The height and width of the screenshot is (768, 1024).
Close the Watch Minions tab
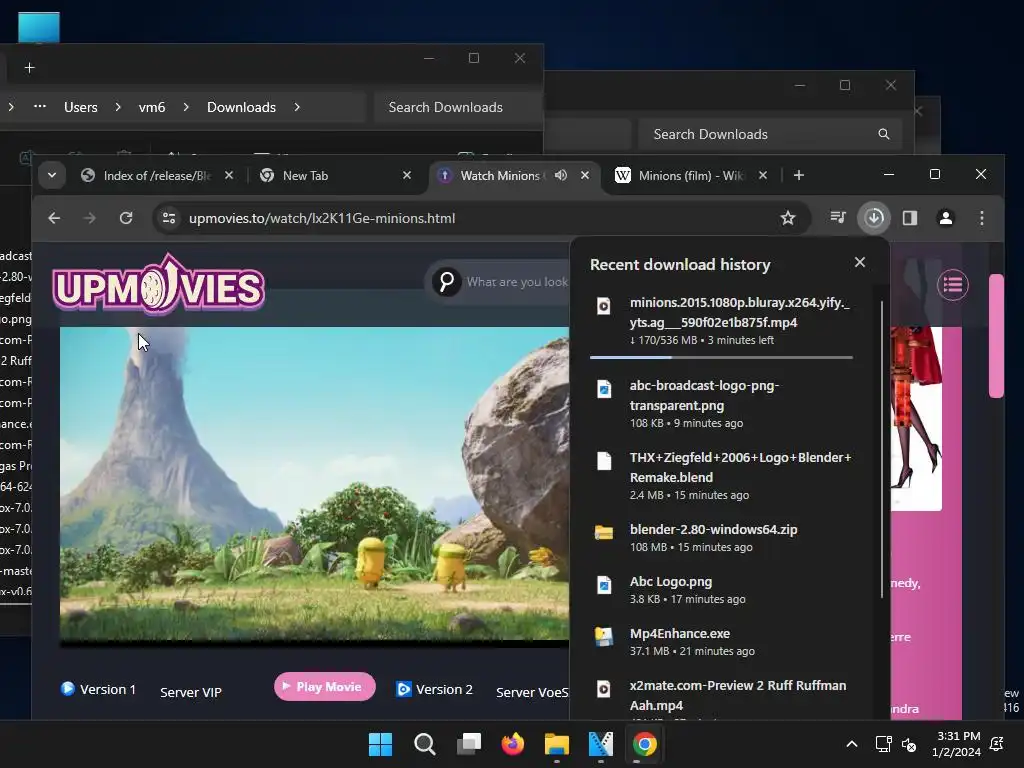point(585,175)
